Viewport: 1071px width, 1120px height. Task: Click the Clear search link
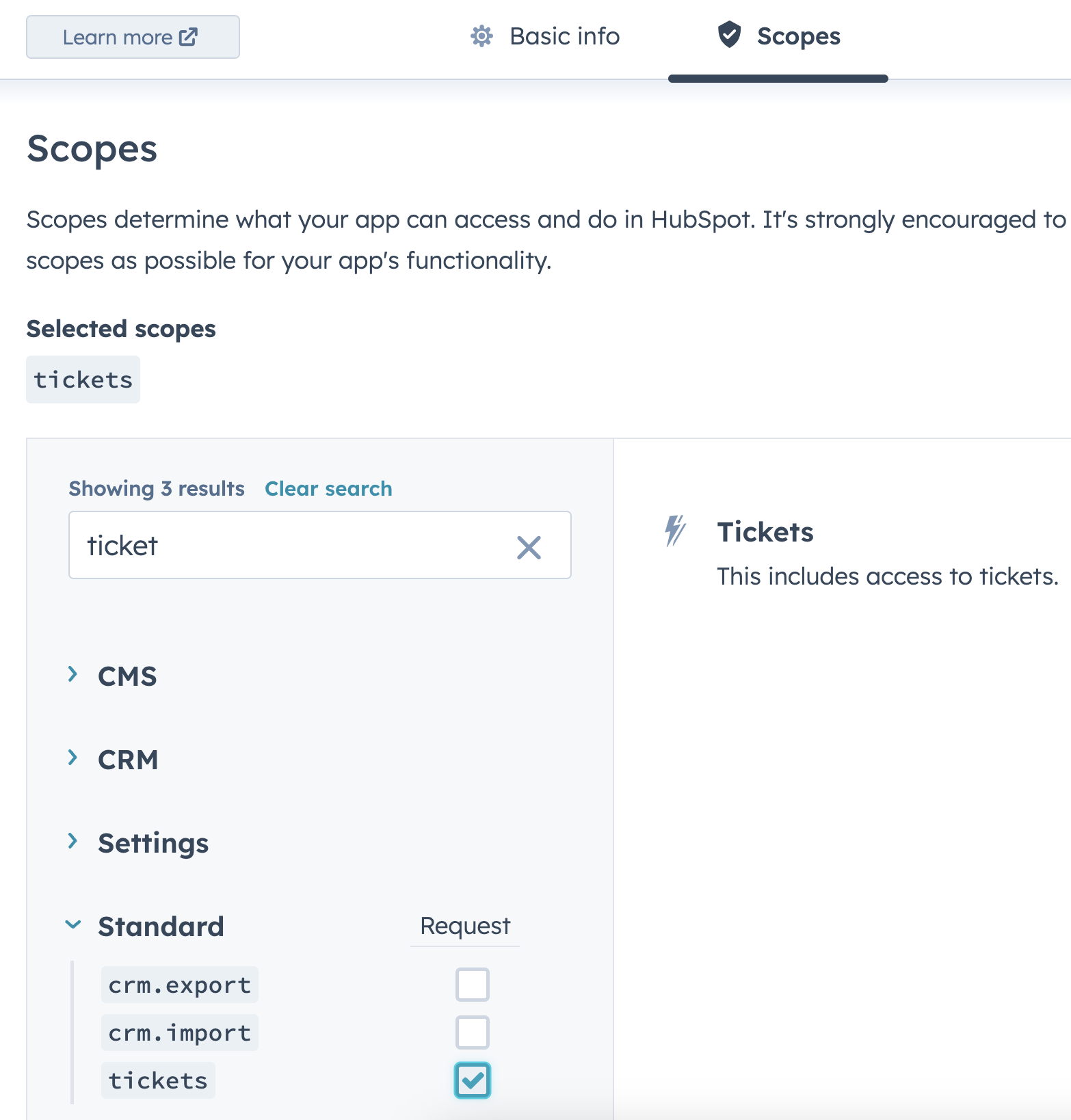pyautogui.click(x=328, y=488)
